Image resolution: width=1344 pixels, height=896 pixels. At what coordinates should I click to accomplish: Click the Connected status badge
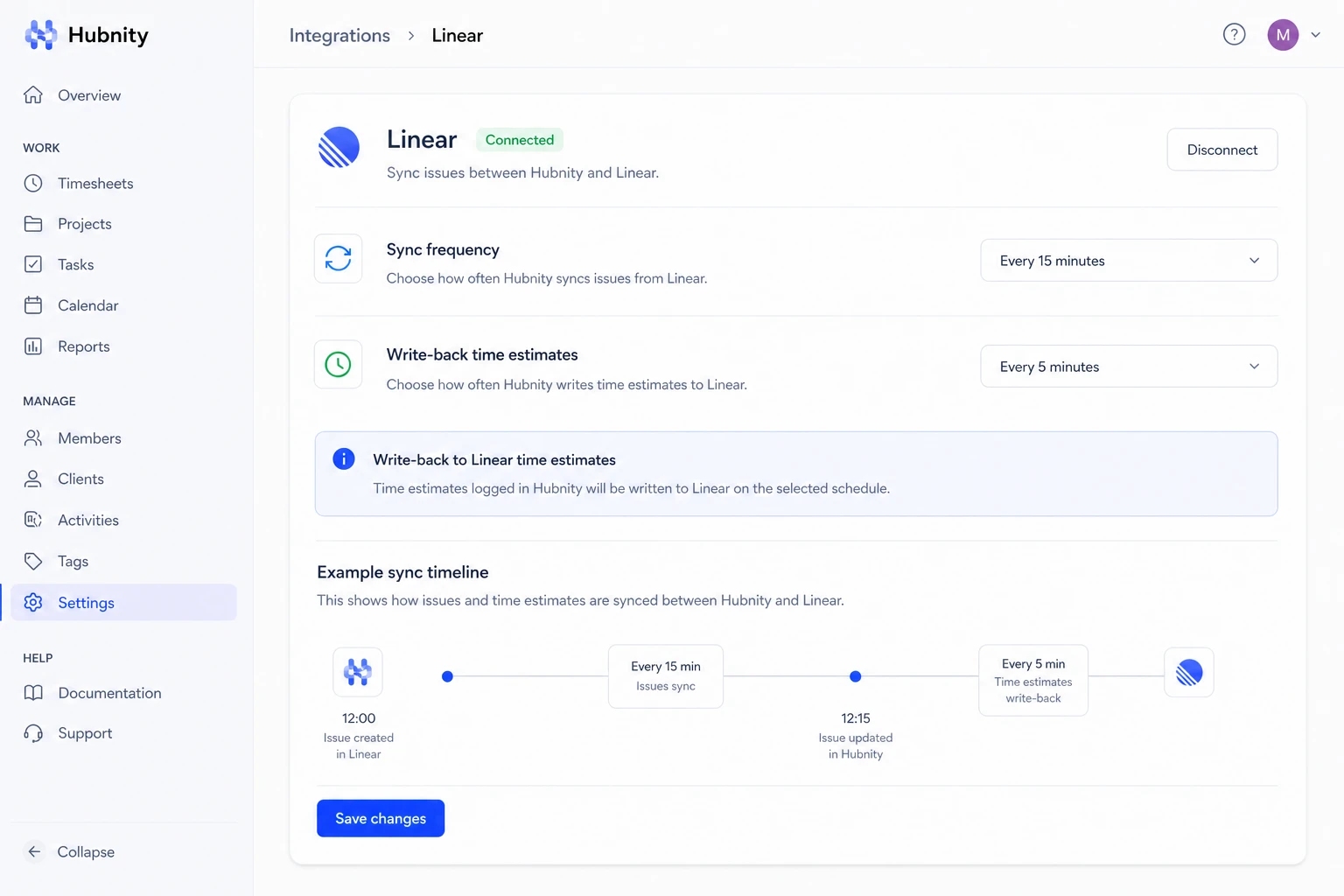pyautogui.click(x=520, y=140)
